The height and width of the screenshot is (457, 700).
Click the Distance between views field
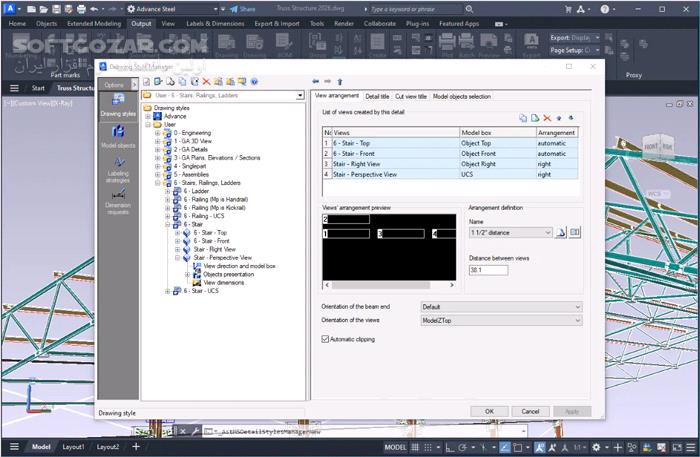[x=489, y=270]
